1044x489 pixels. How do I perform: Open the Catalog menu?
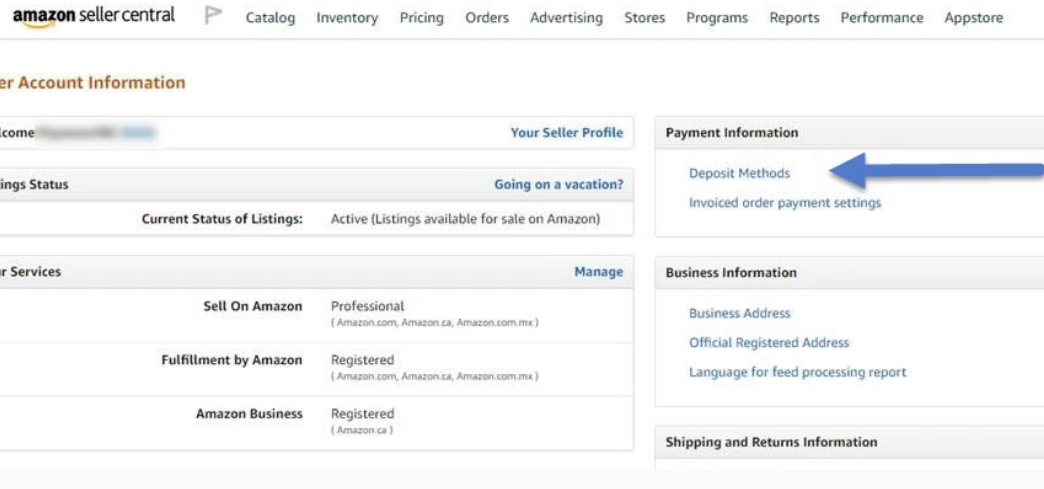coord(270,18)
